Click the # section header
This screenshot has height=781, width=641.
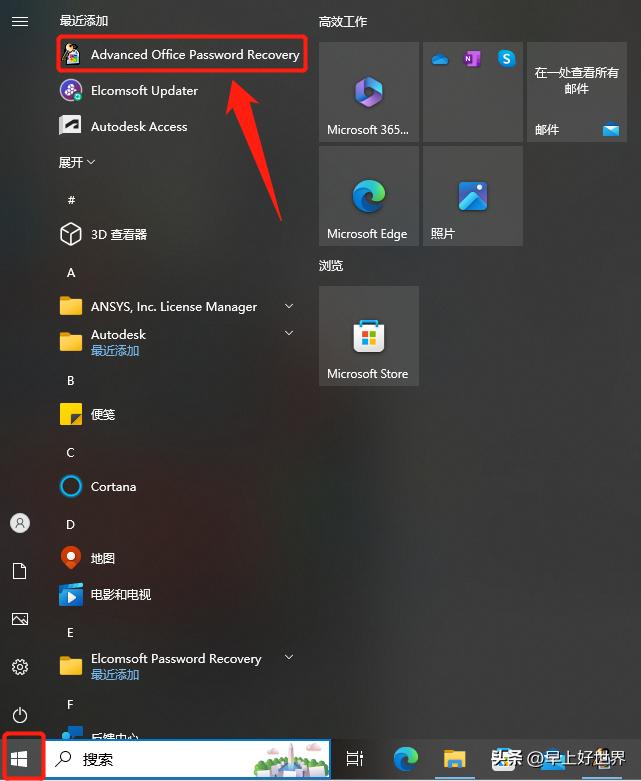[71, 200]
